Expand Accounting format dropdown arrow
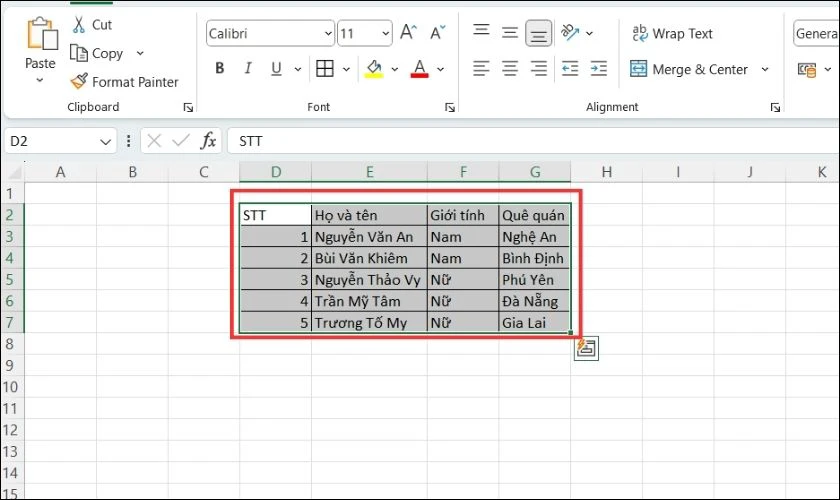 click(828, 70)
